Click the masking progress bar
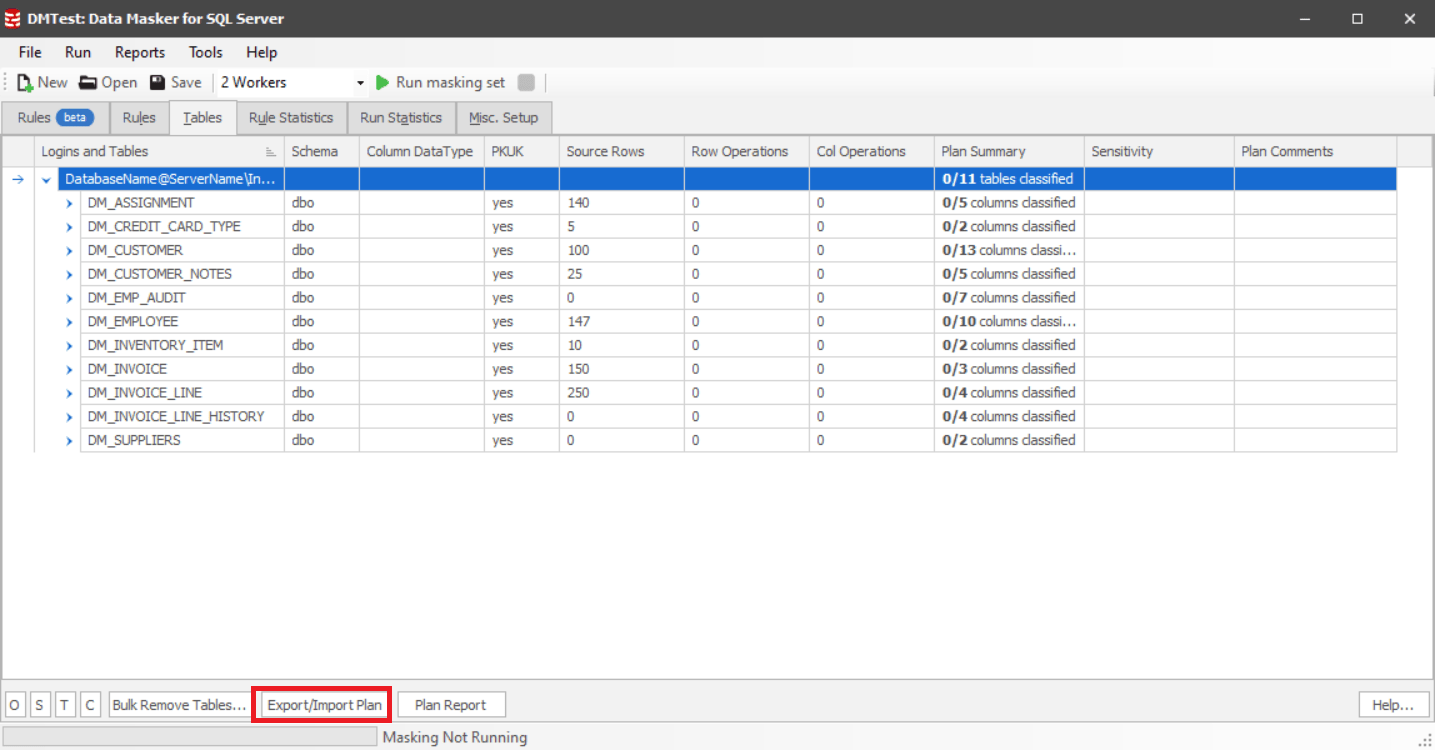Viewport: 1435px width, 750px height. coord(190,737)
